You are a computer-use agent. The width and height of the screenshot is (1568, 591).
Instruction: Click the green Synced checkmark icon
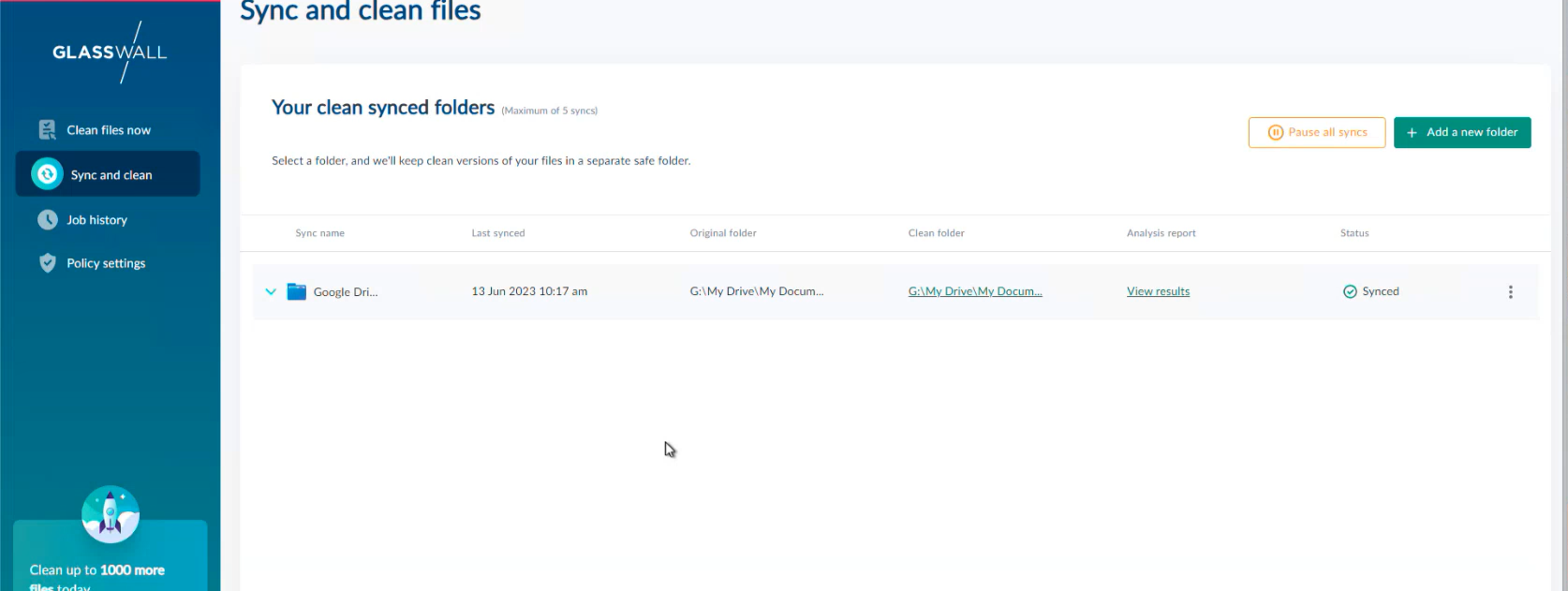(1350, 291)
